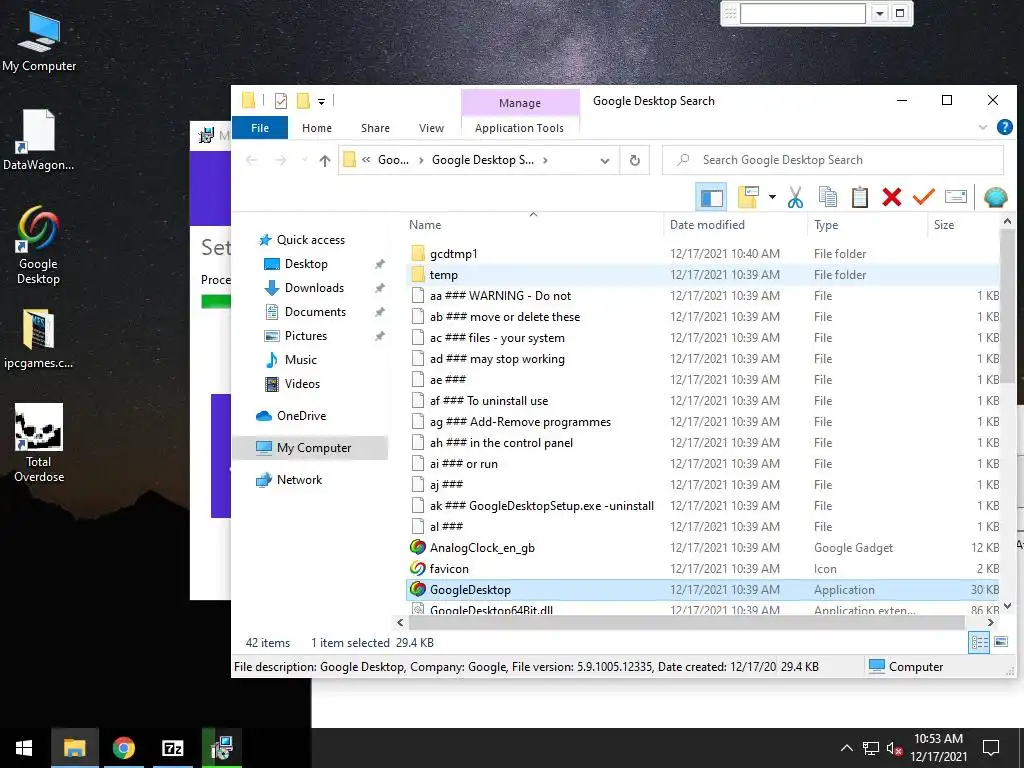
Task: Open the folder options dropdown arrow
Action: point(772,197)
